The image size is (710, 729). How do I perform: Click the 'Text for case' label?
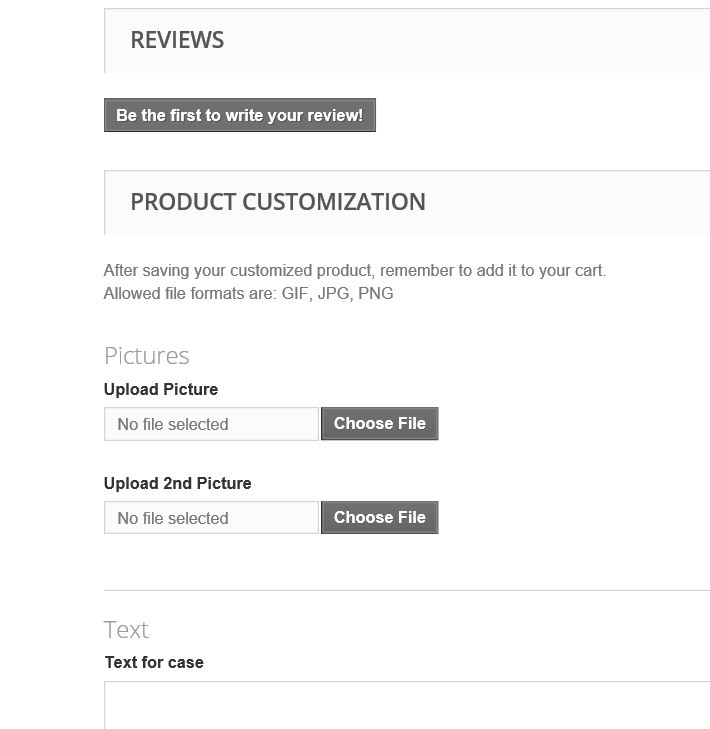(x=154, y=662)
